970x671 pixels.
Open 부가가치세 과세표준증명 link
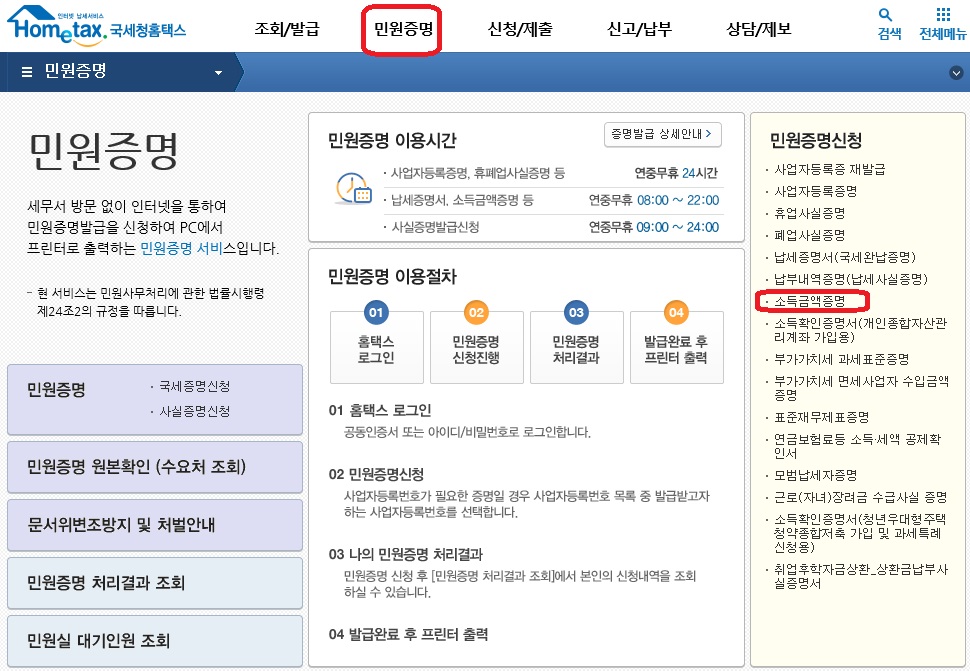point(841,359)
